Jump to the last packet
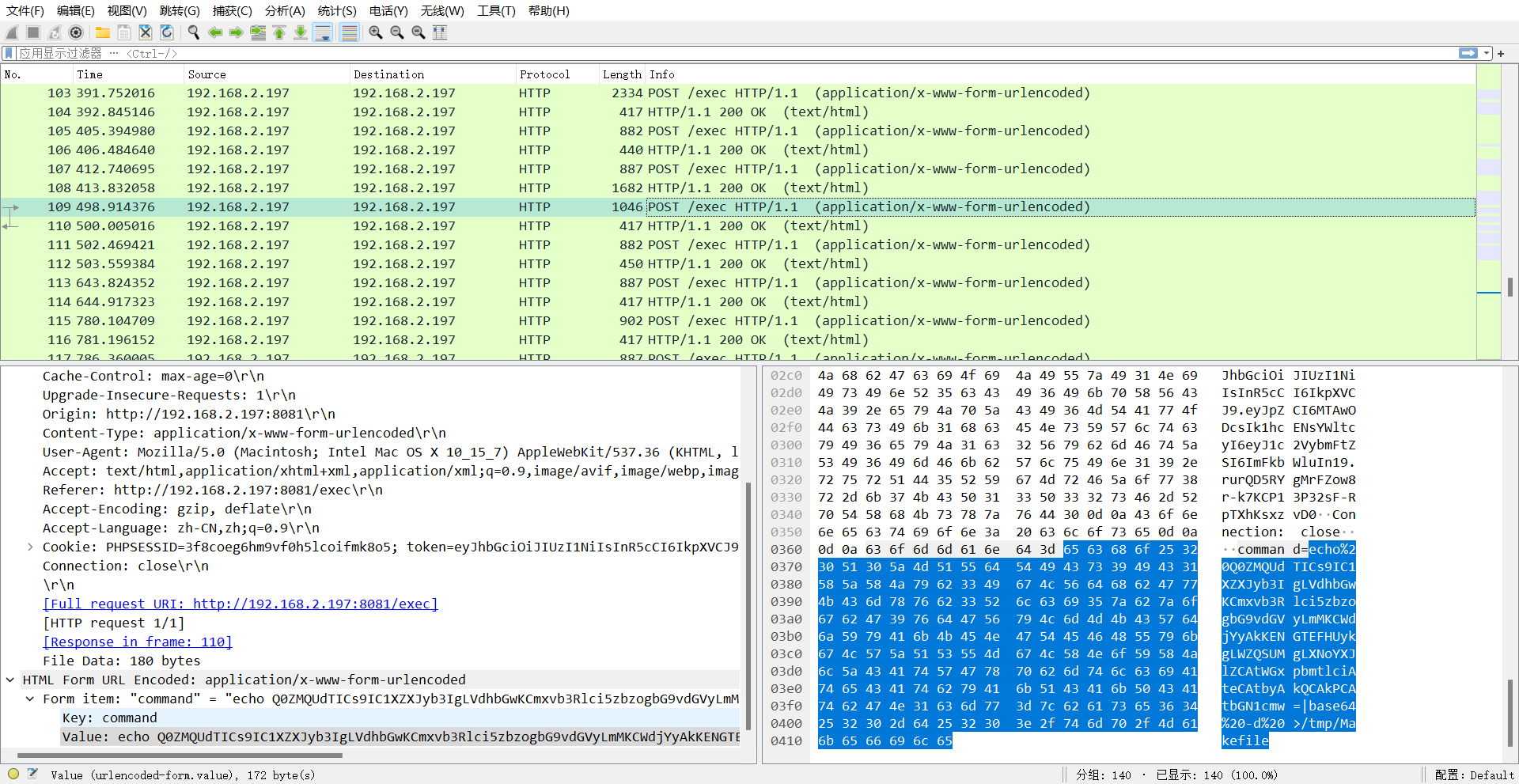 point(301,32)
